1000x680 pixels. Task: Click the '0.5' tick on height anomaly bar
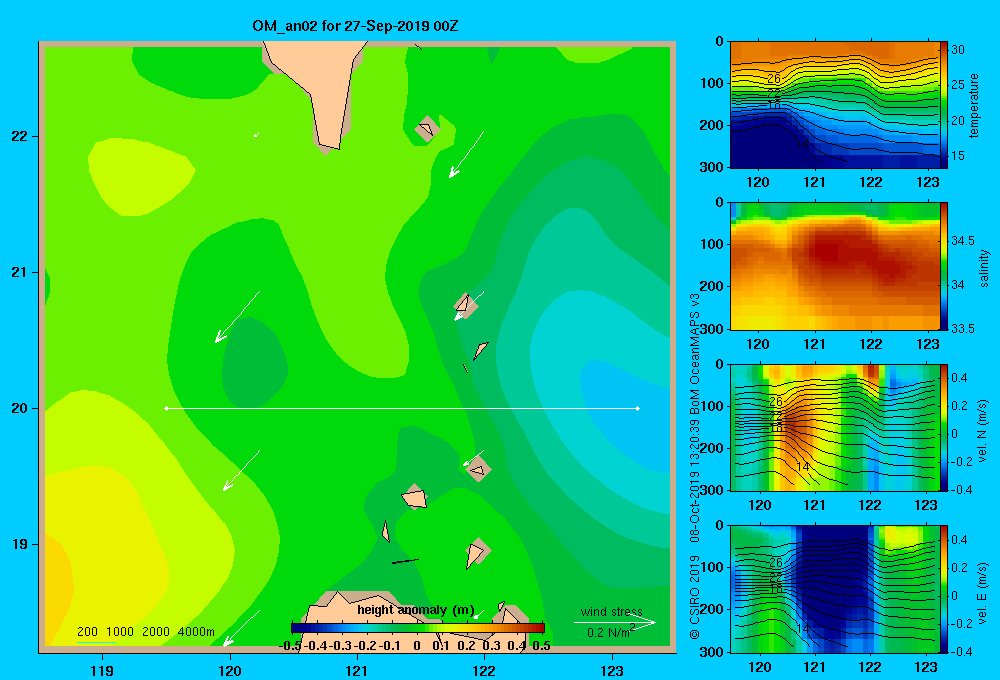tap(541, 646)
